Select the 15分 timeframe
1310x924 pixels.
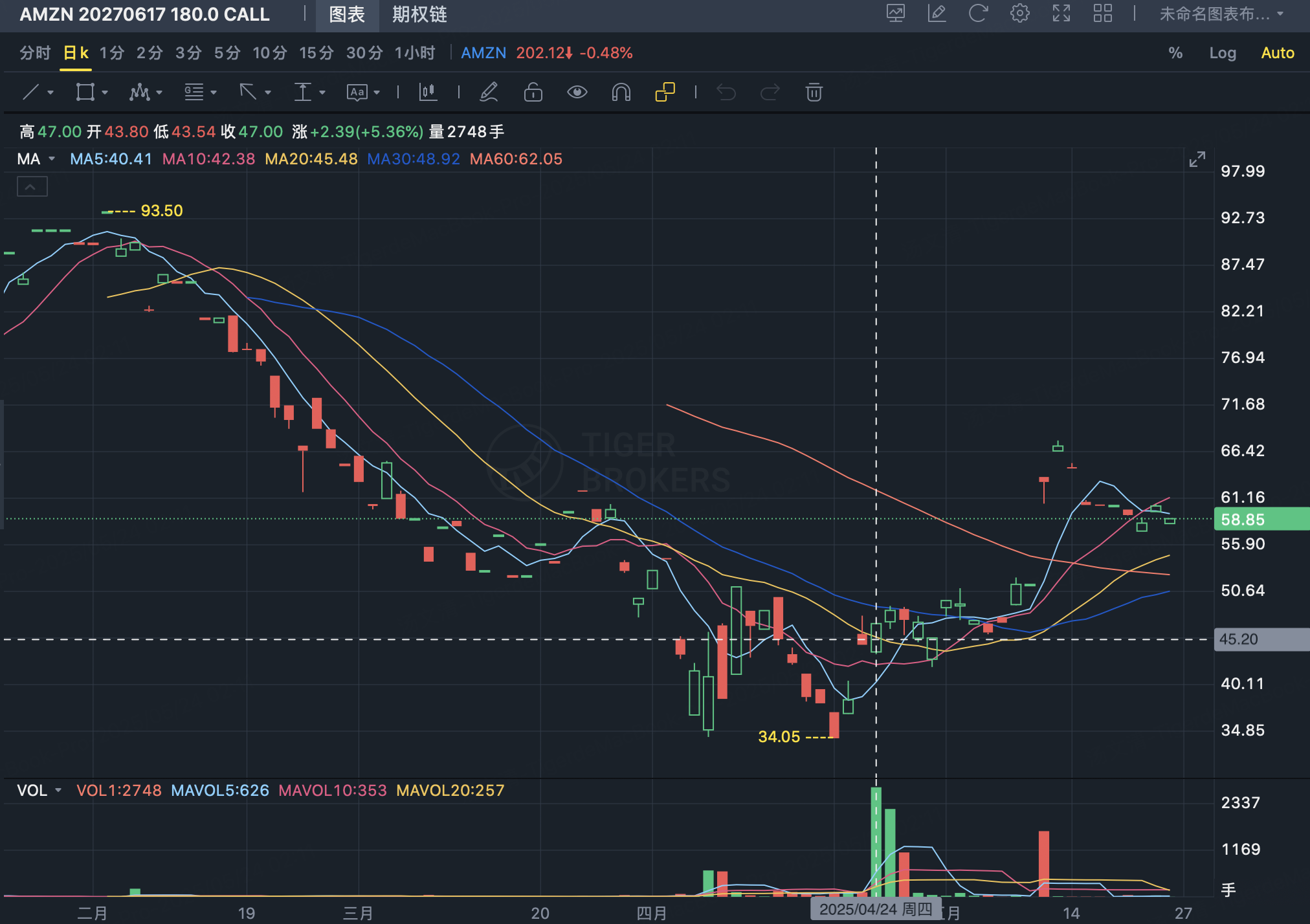point(316,53)
